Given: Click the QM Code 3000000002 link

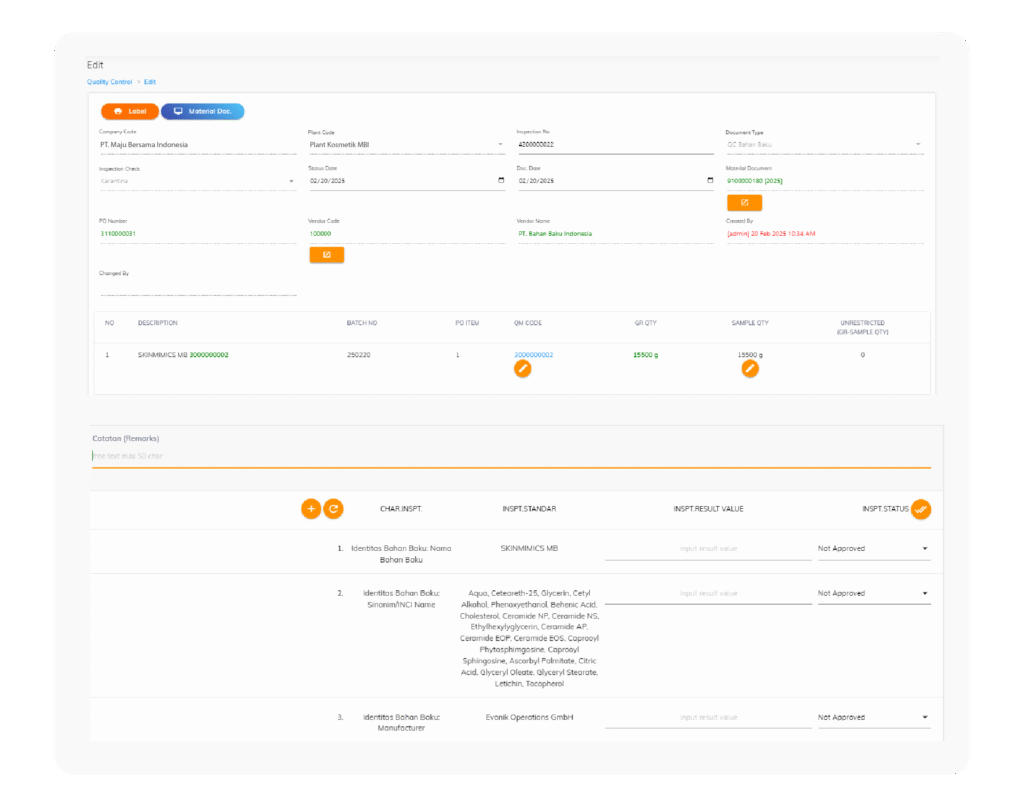Looking at the screenshot, I should pos(533,355).
